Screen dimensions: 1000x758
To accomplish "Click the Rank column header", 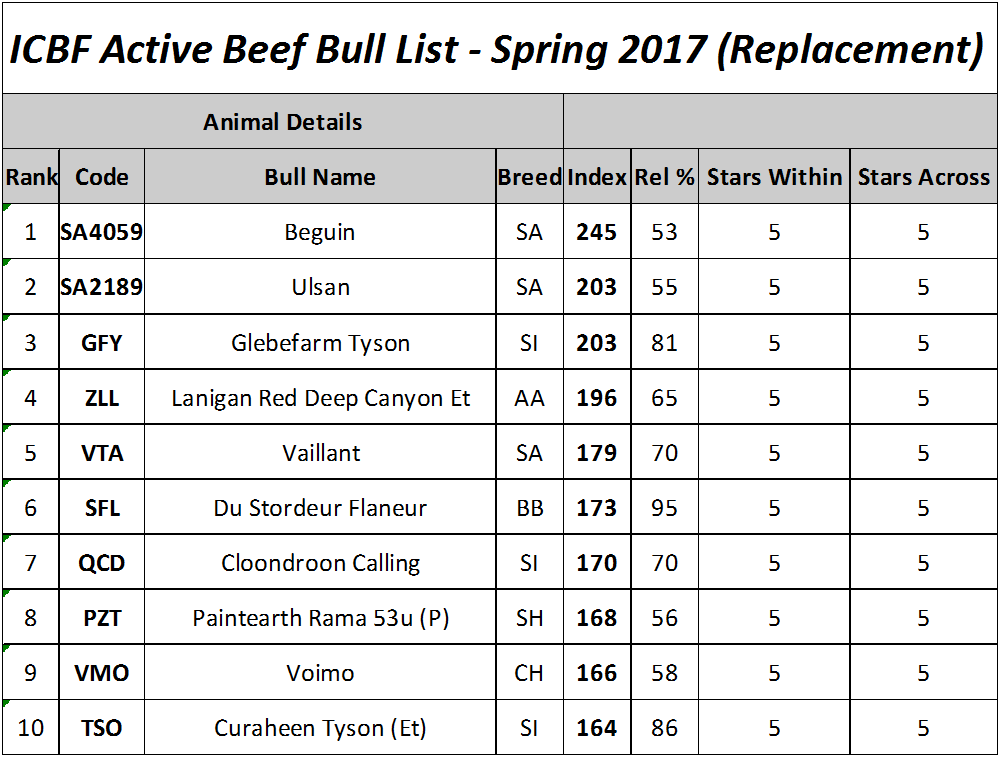I will tap(31, 177).
